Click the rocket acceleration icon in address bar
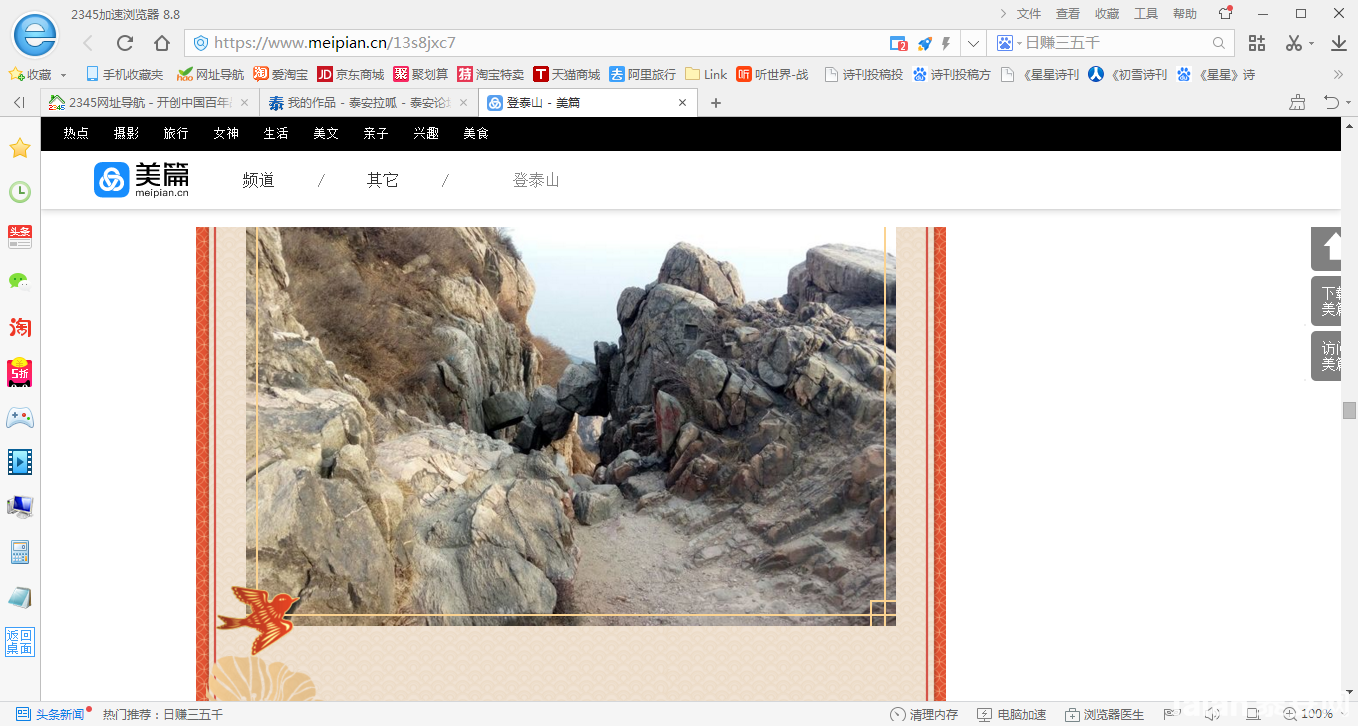Viewport: 1358px width, 726px height. 925,43
